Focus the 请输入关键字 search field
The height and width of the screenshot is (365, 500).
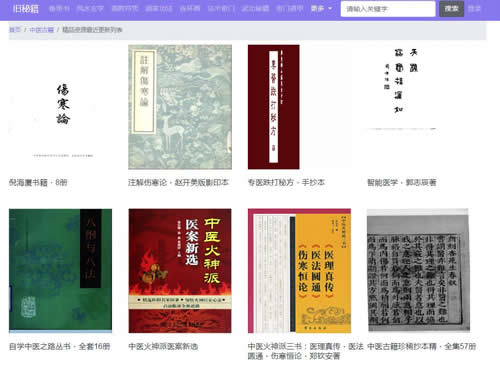pos(388,9)
